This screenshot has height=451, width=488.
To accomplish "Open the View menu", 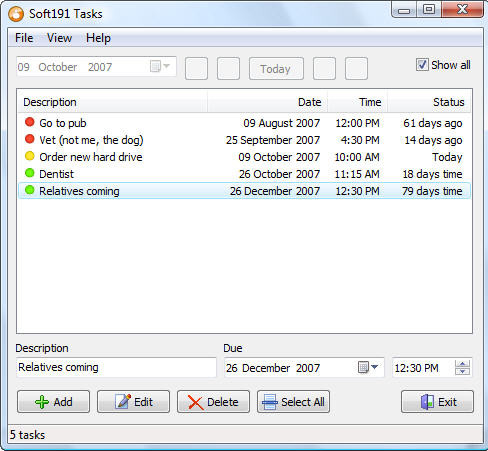I will tap(59, 38).
